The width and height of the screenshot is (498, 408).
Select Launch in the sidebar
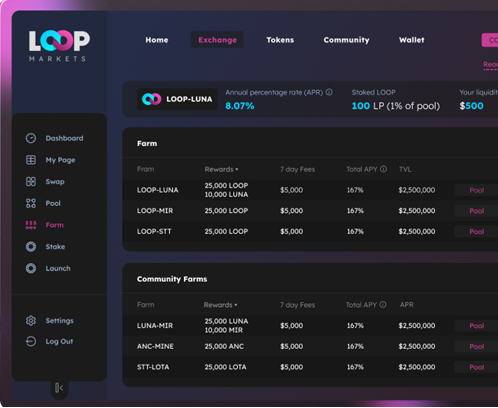[x=58, y=268]
